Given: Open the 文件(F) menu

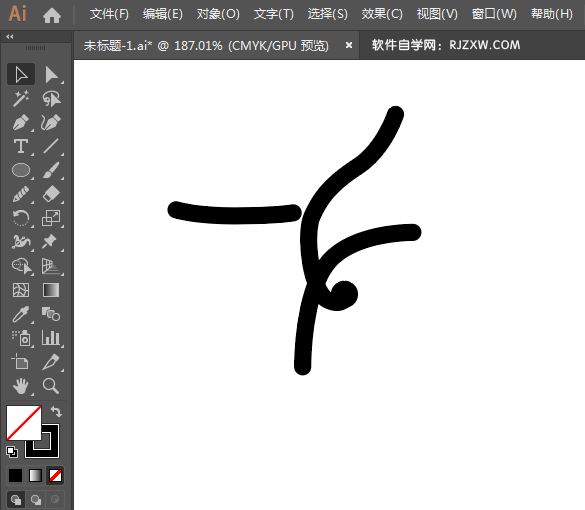Looking at the screenshot, I should [x=109, y=14].
